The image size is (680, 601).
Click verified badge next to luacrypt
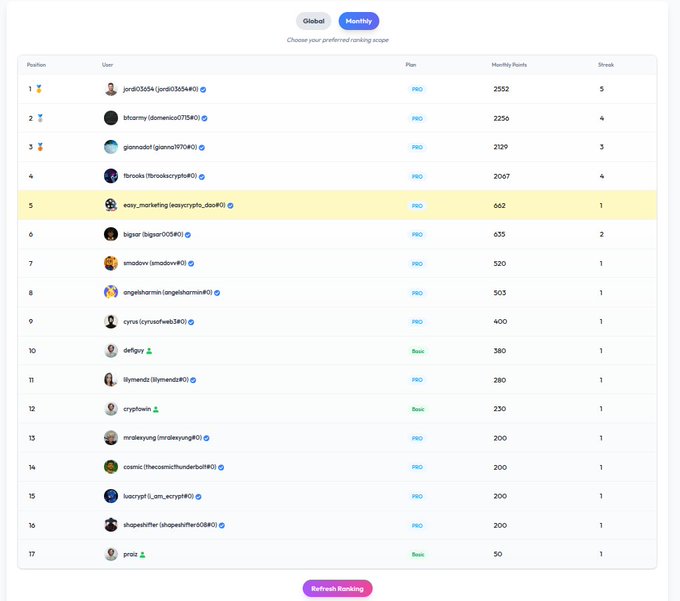click(198, 496)
